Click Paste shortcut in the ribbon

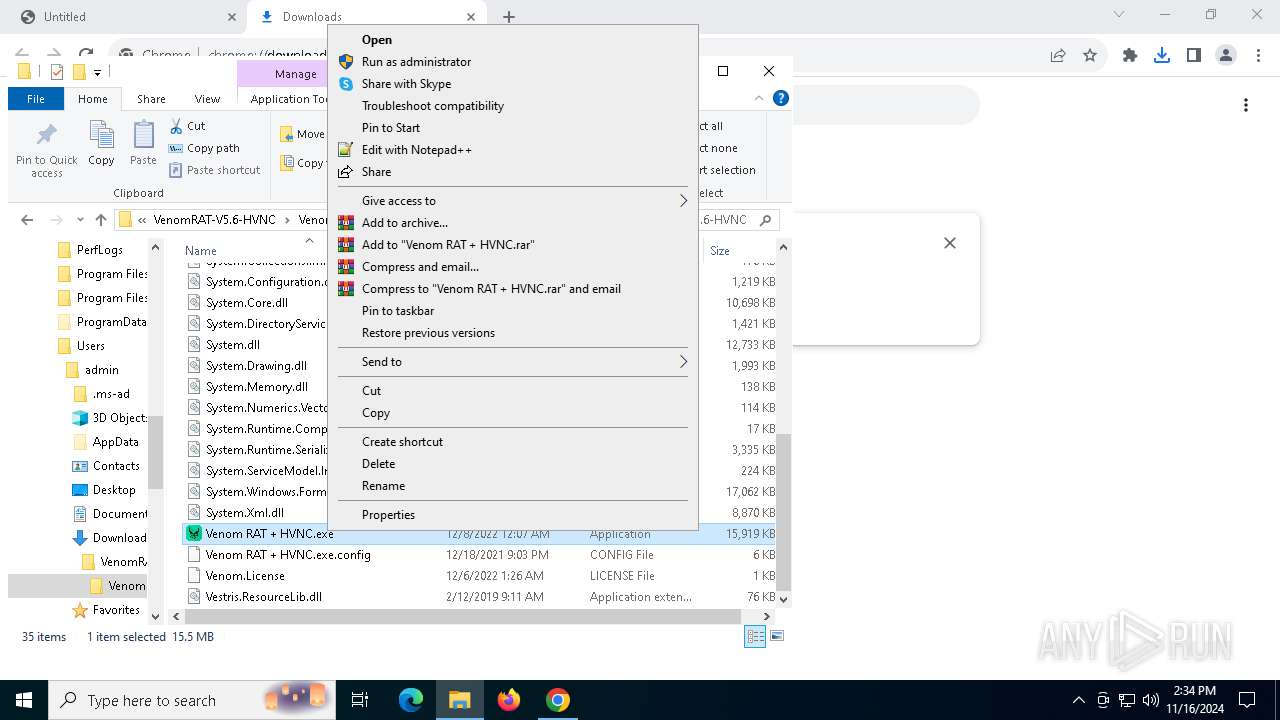[x=214, y=170]
